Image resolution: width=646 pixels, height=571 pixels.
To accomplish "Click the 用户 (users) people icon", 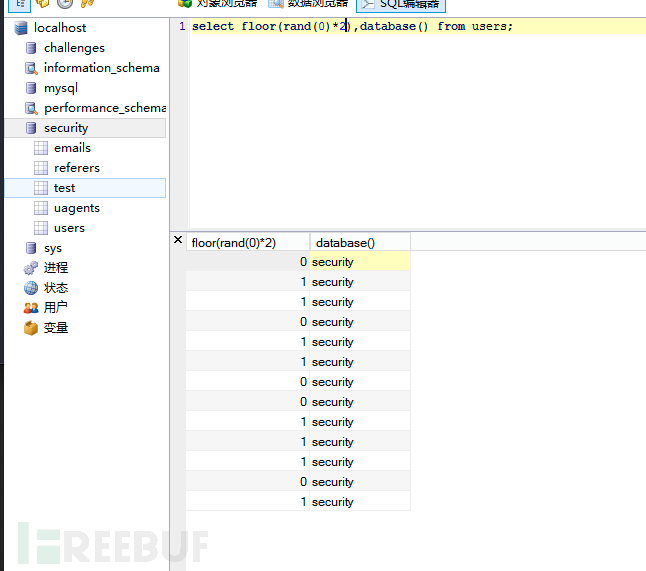I will coord(31,308).
